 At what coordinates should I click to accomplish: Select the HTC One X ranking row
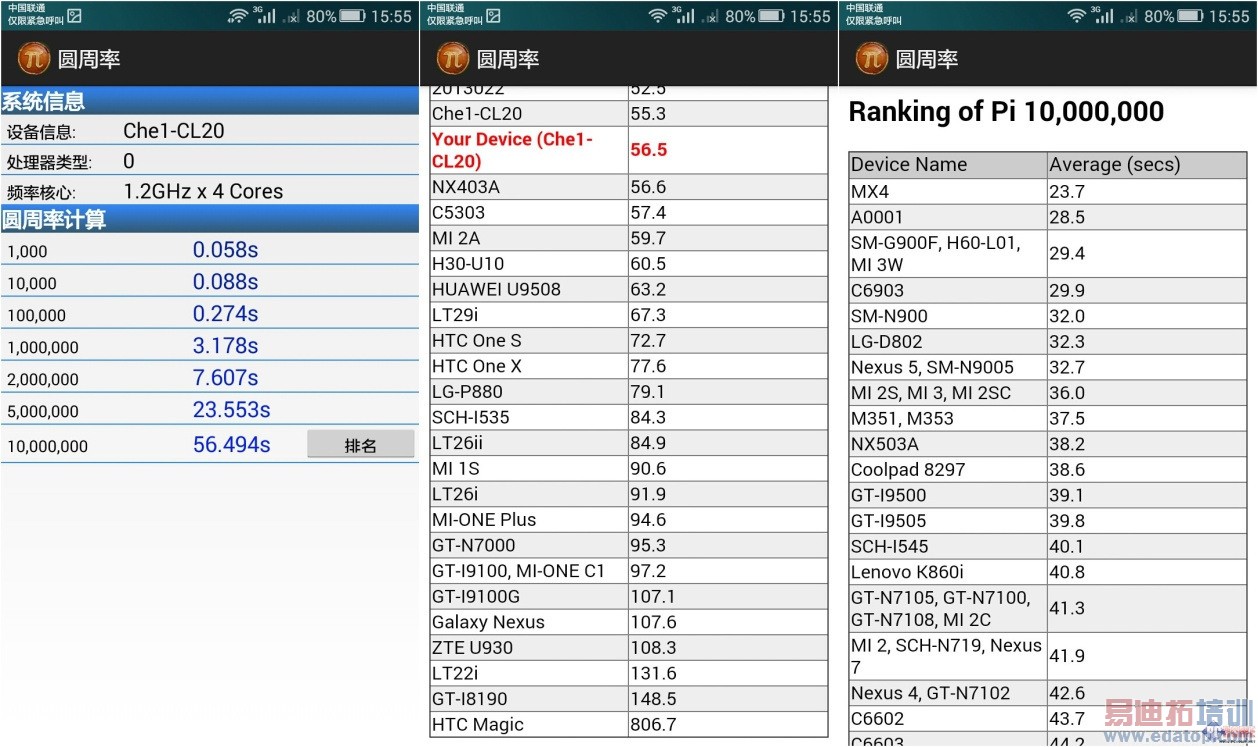[x=629, y=366]
